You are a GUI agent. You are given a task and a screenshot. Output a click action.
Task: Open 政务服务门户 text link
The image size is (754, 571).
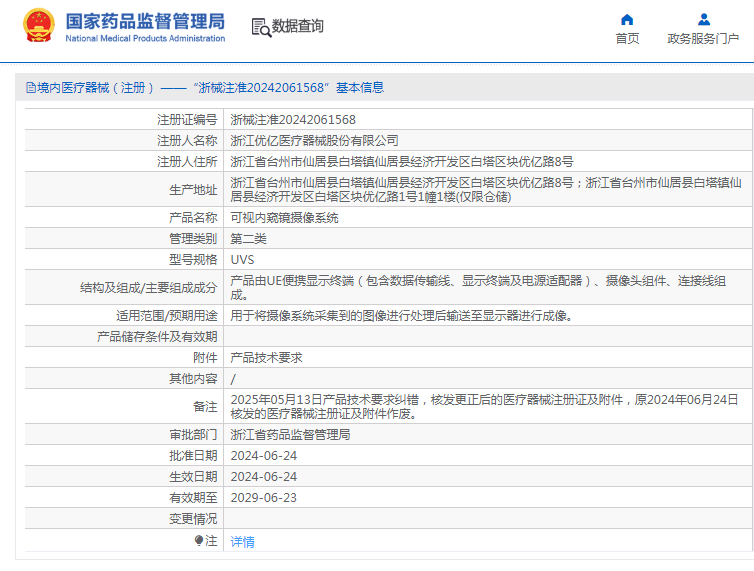(x=703, y=38)
